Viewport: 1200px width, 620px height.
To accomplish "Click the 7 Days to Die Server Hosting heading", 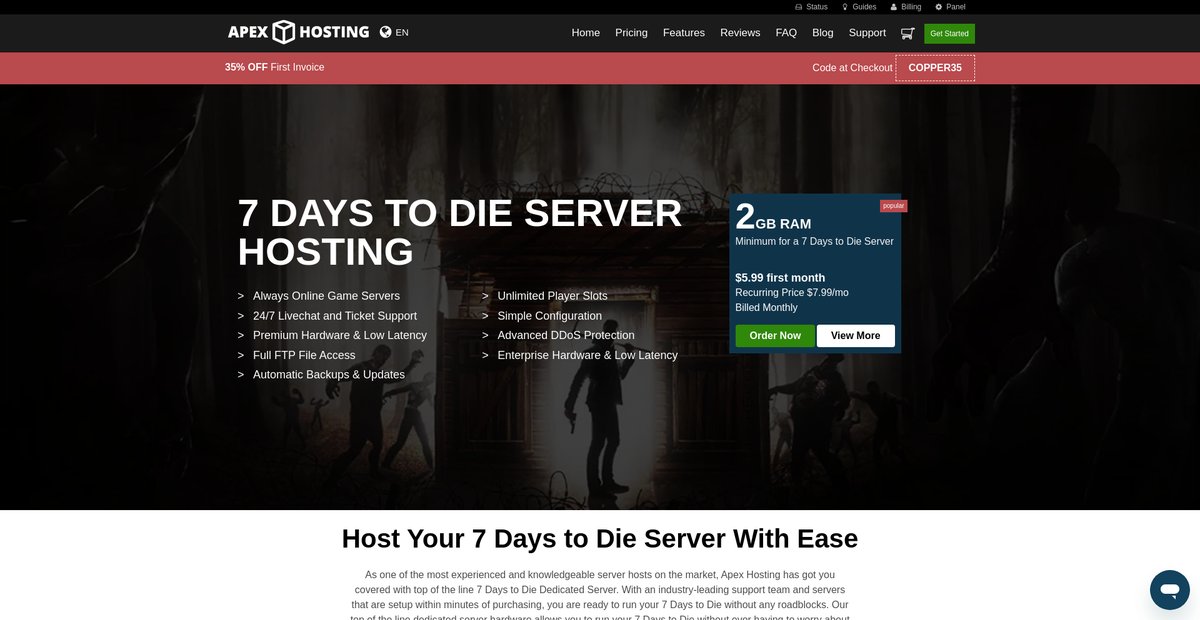I will point(460,232).
